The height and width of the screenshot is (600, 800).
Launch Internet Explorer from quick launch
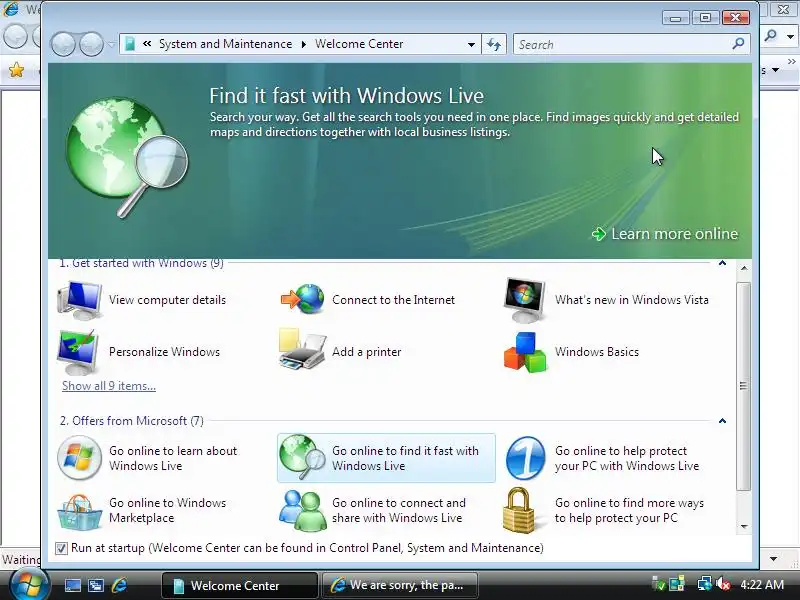pyautogui.click(x=119, y=585)
